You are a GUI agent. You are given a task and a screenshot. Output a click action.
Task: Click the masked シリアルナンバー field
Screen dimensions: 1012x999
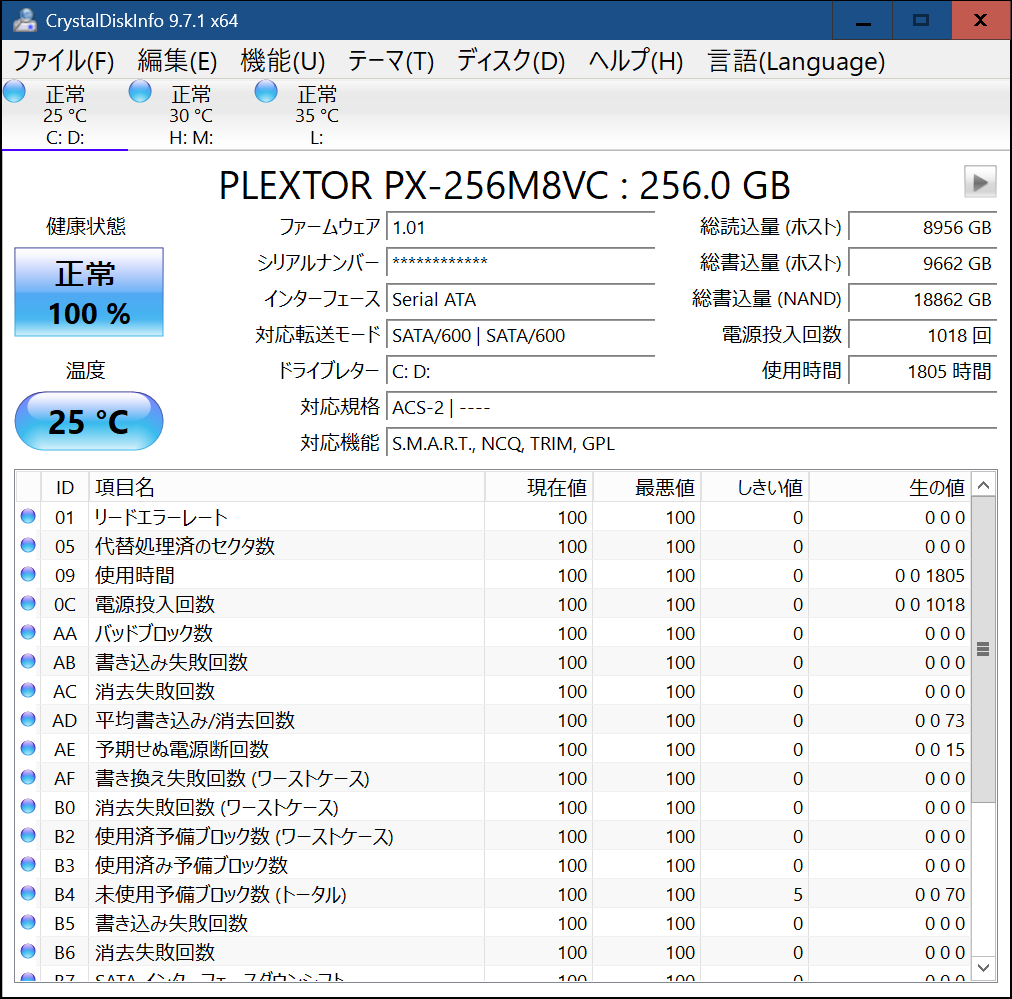pos(520,263)
